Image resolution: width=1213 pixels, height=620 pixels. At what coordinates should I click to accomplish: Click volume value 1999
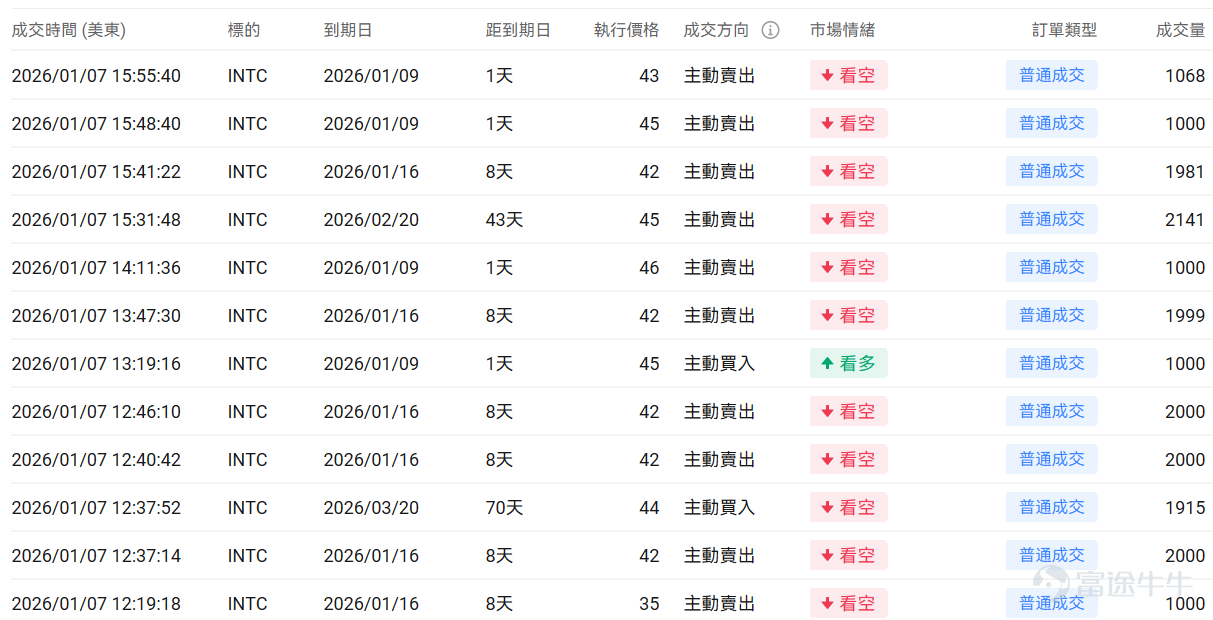coord(1185,316)
